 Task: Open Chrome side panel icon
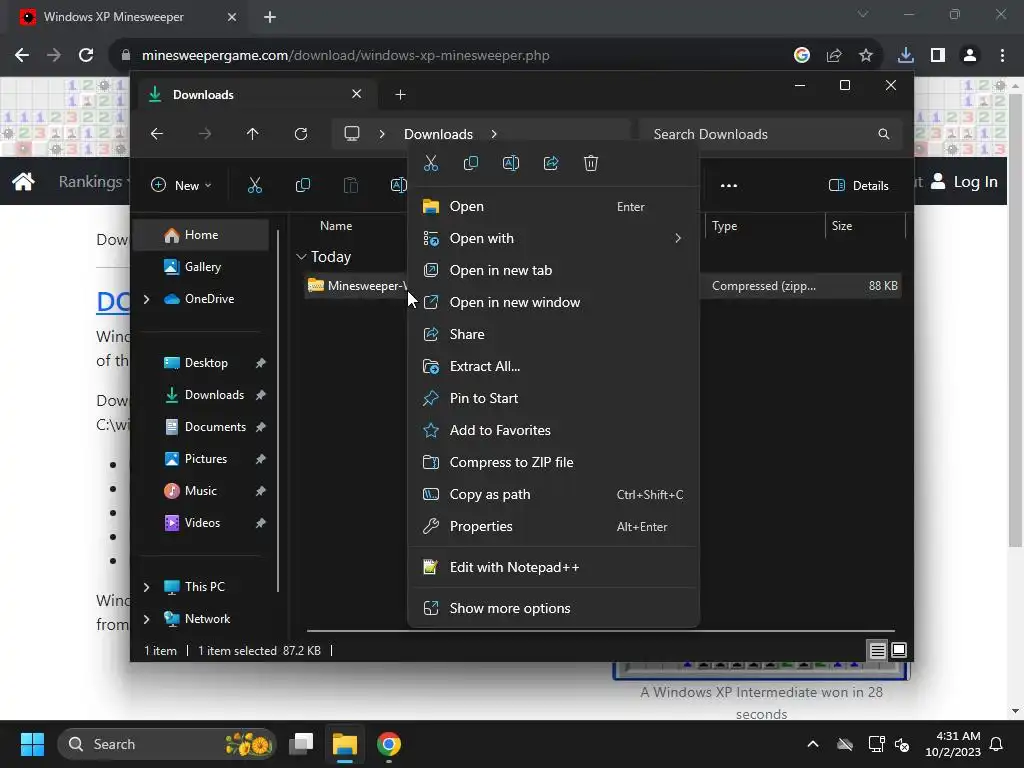coord(938,56)
